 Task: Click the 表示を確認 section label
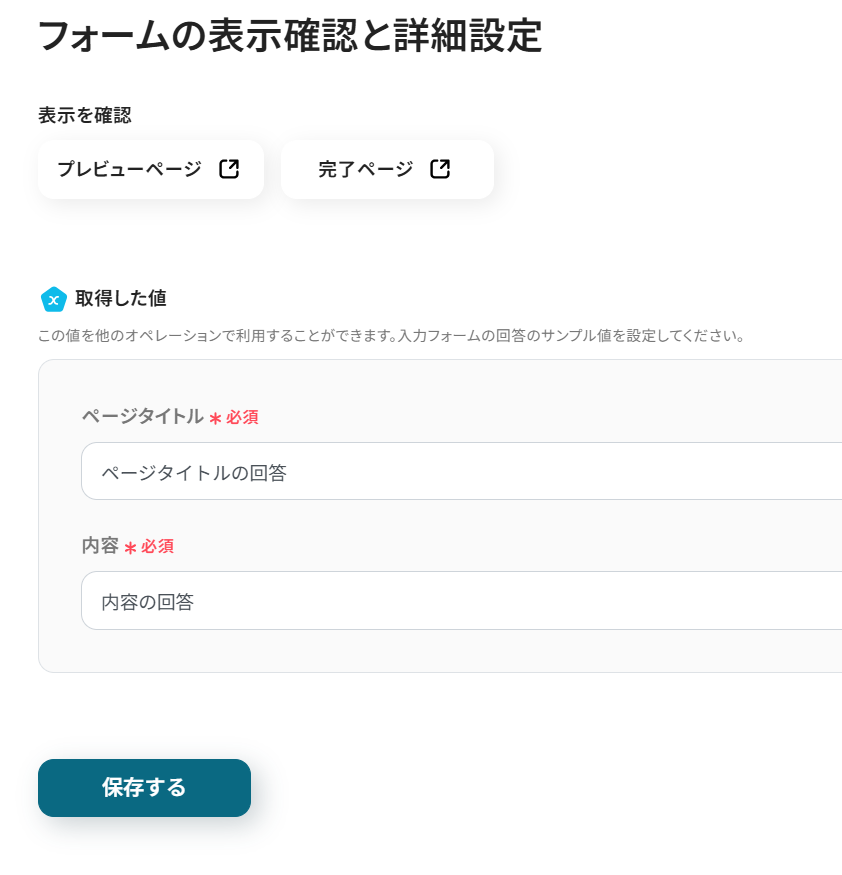[x=85, y=115]
